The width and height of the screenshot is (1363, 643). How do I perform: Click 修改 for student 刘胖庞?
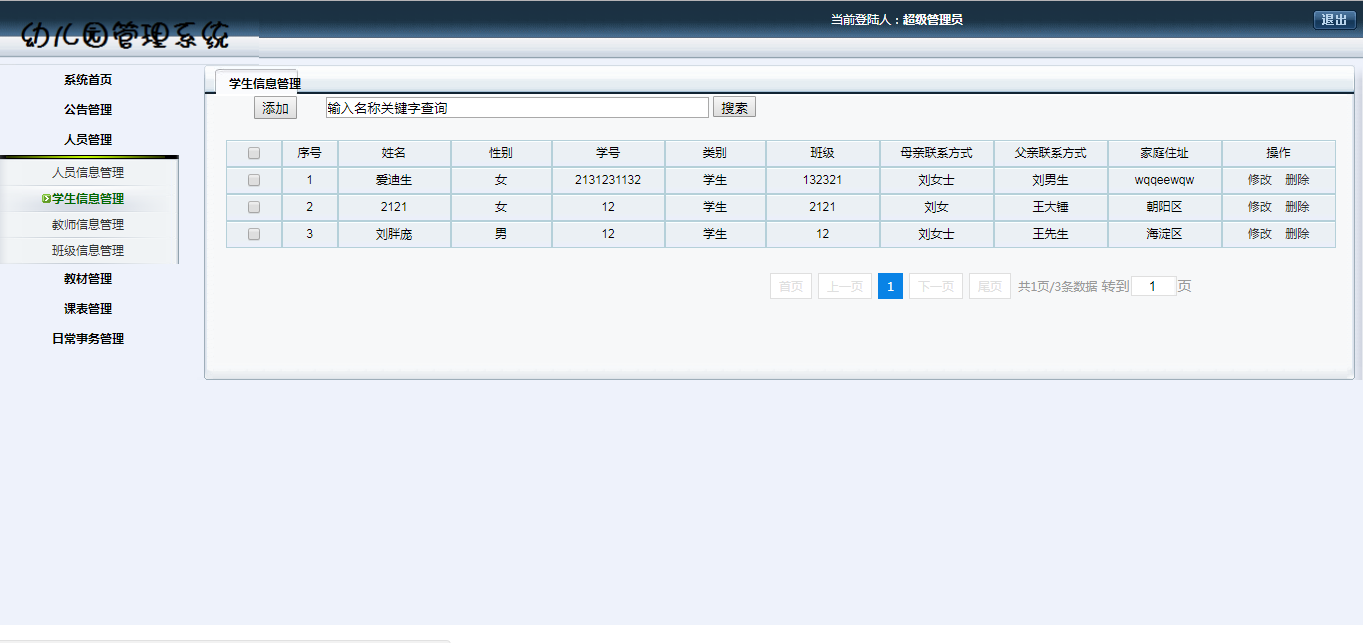(1260, 234)
